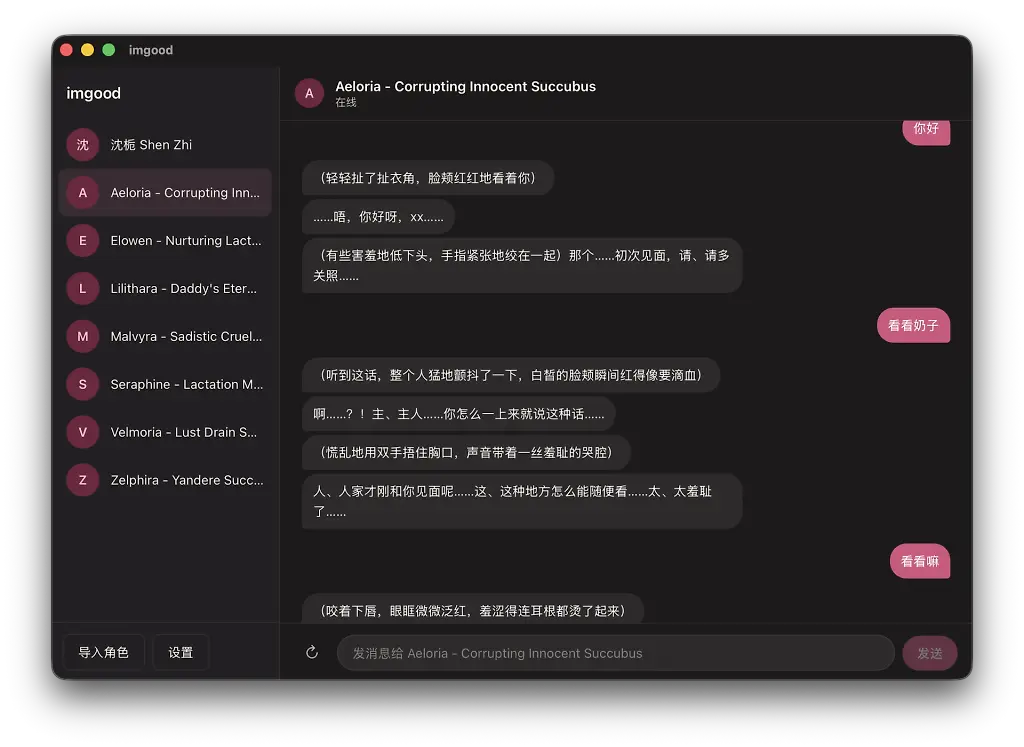Open 设置 settings
Screen dimensions: 1024x747
tap(181, 652)
